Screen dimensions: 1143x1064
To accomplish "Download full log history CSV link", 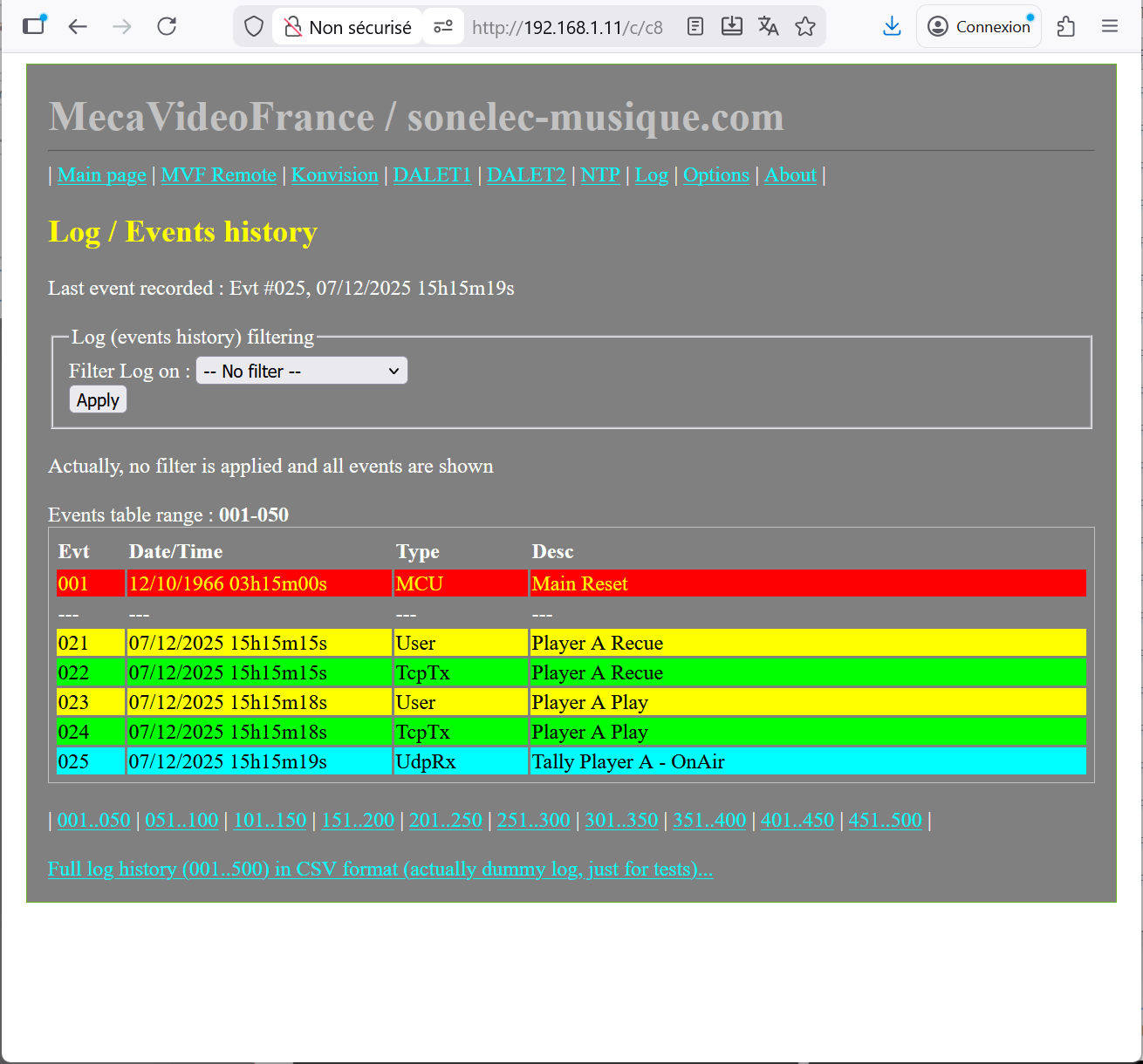I will pos(380,870).
